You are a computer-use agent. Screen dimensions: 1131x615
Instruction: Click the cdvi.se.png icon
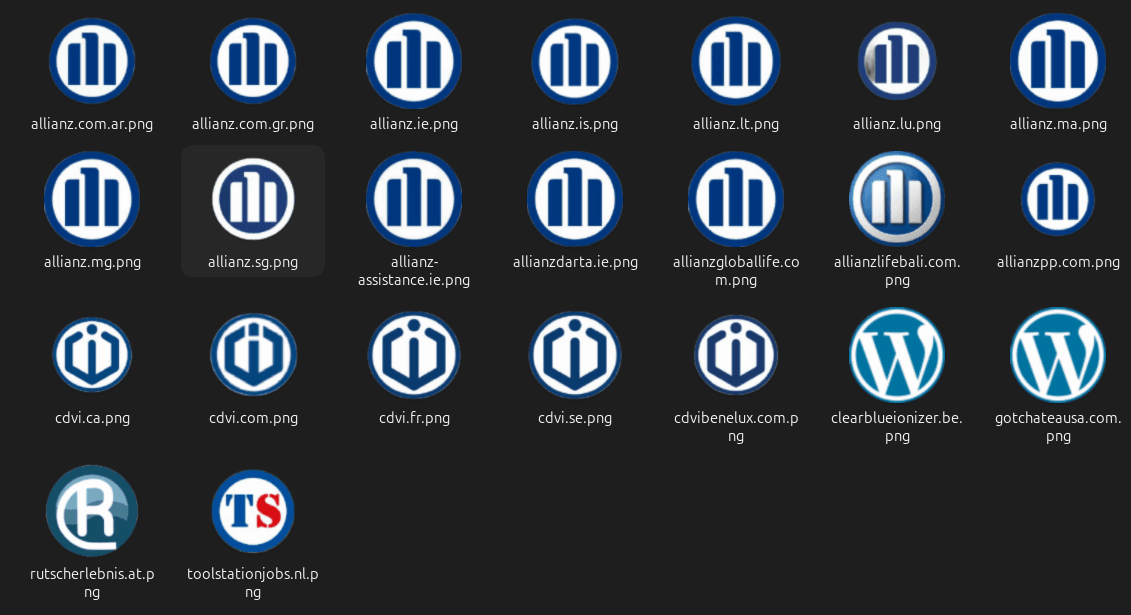coord(575,355)
